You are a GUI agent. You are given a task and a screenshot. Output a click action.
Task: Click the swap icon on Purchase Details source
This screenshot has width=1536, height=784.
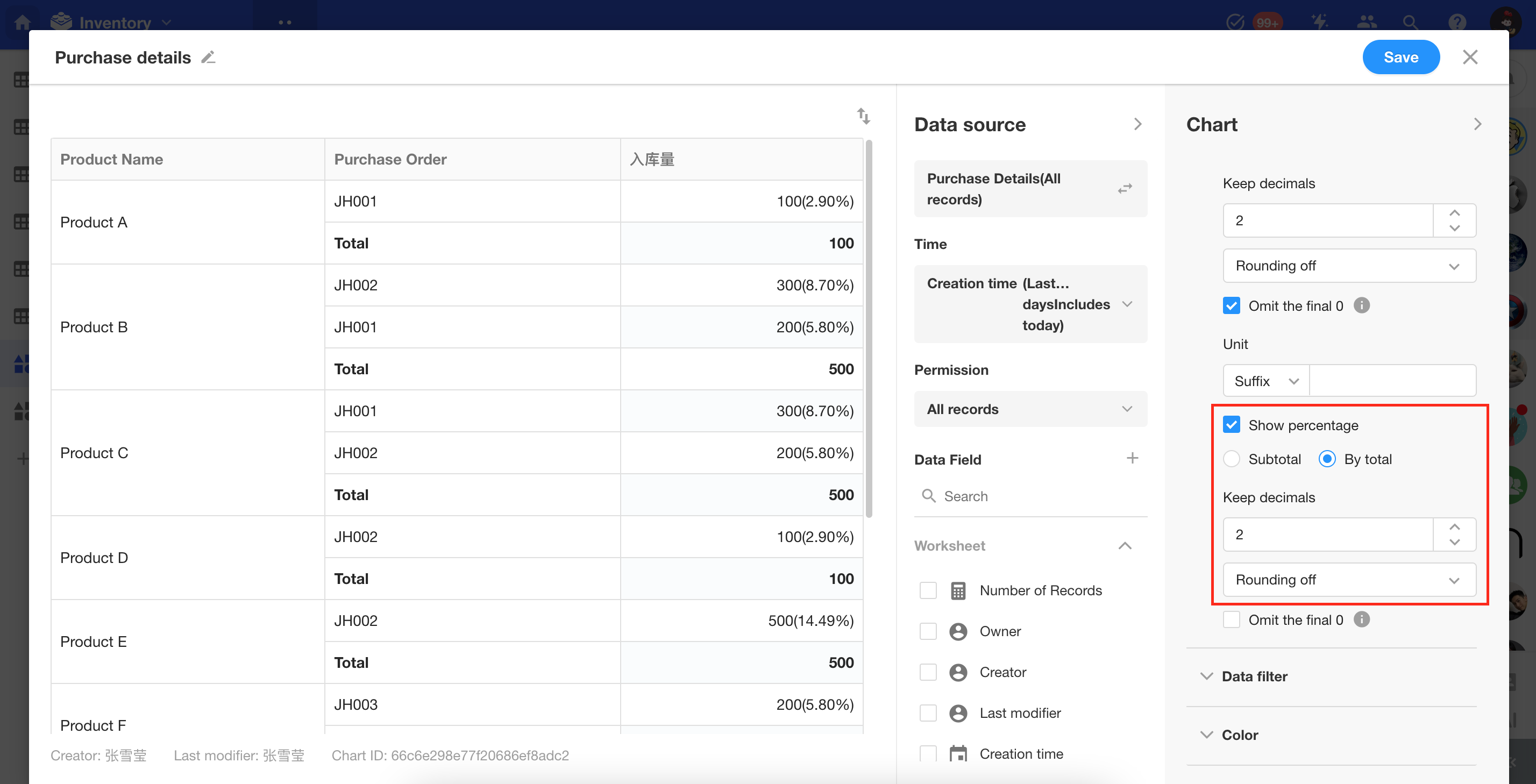click(x=1125, y=188)
